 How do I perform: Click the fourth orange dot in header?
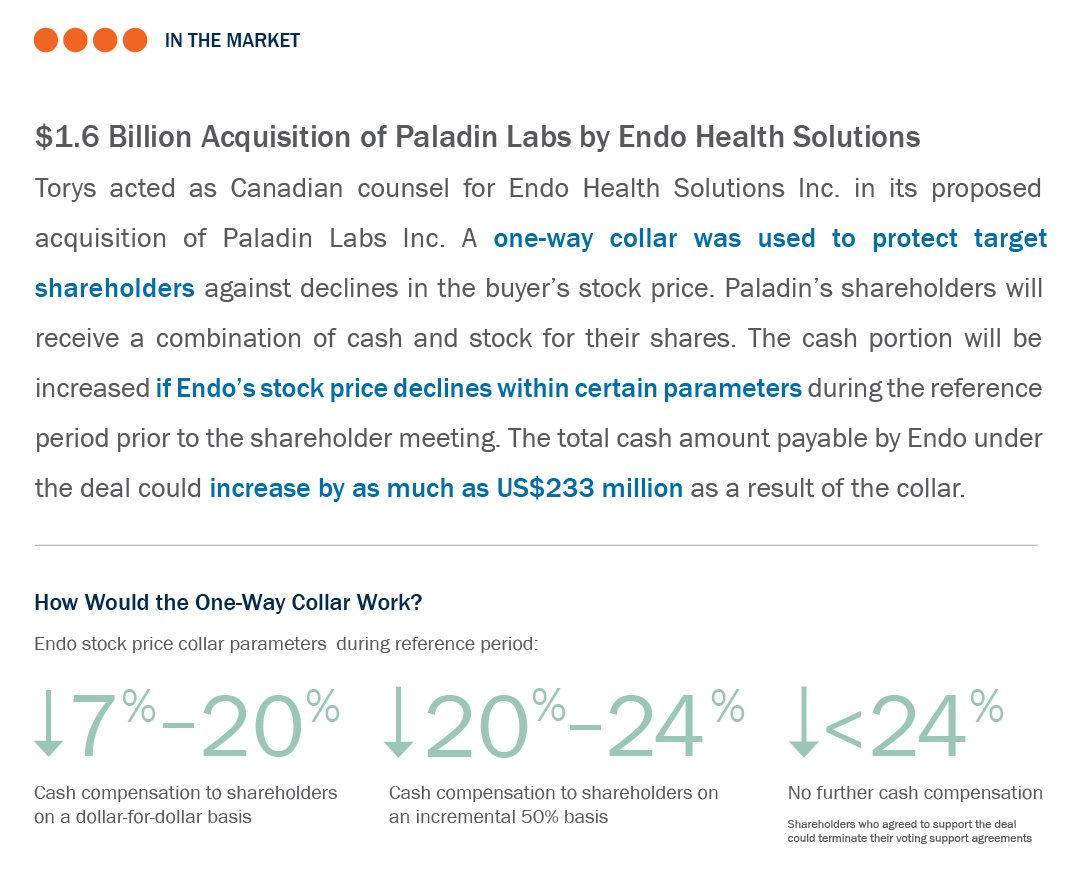click(x=135, y=40)
